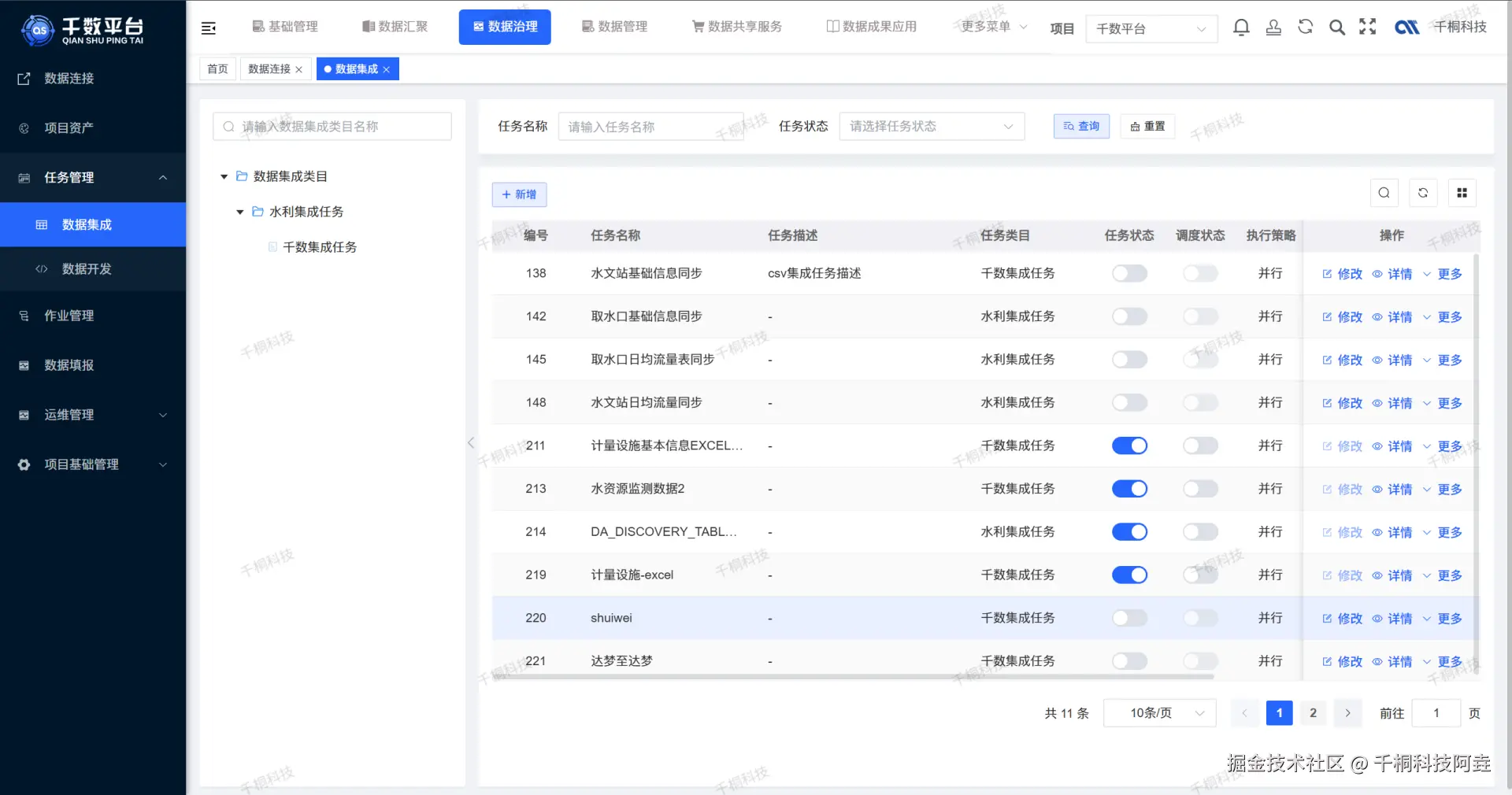1512x795 pixels.
Task: Open the 10条/页 page size dropdown
Action: 1158,713
